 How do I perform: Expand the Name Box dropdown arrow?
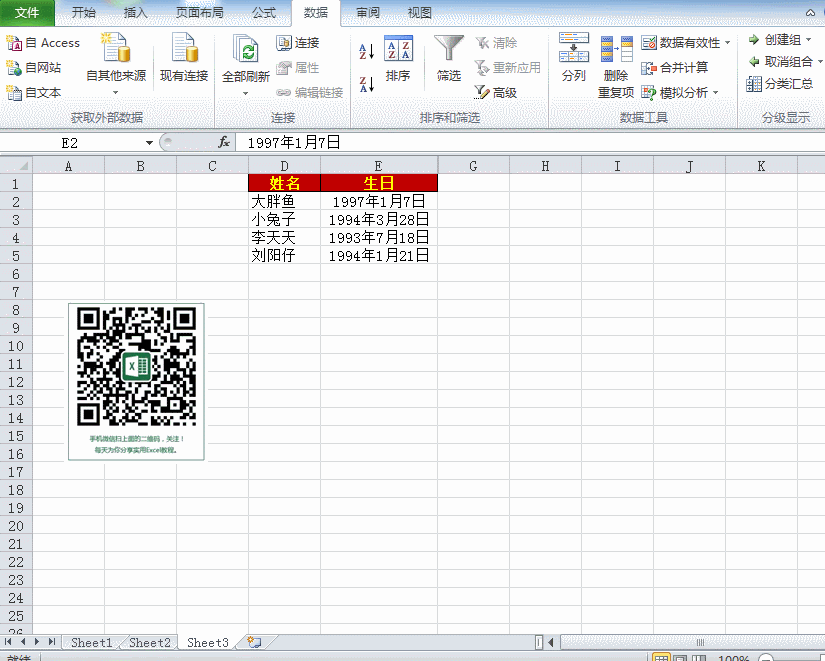coord(149,143)
